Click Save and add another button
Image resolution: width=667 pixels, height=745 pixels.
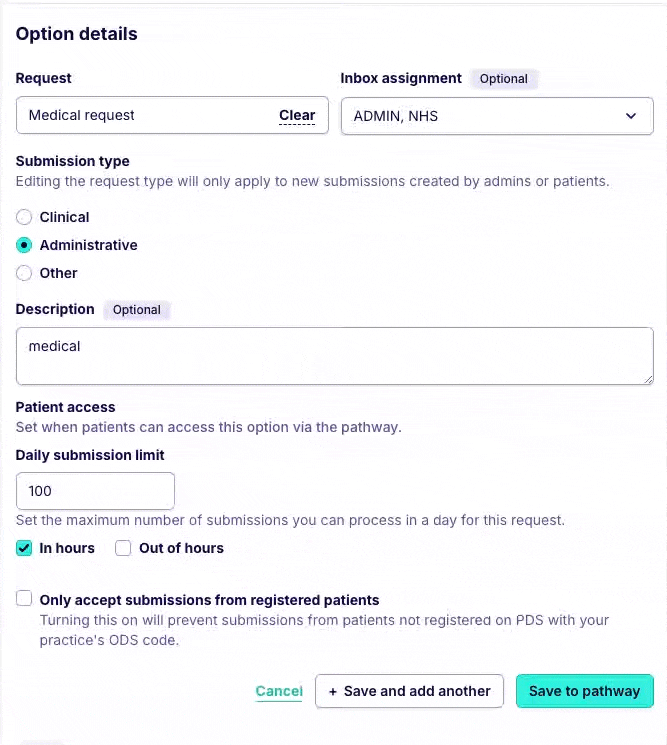click(409, 691)
